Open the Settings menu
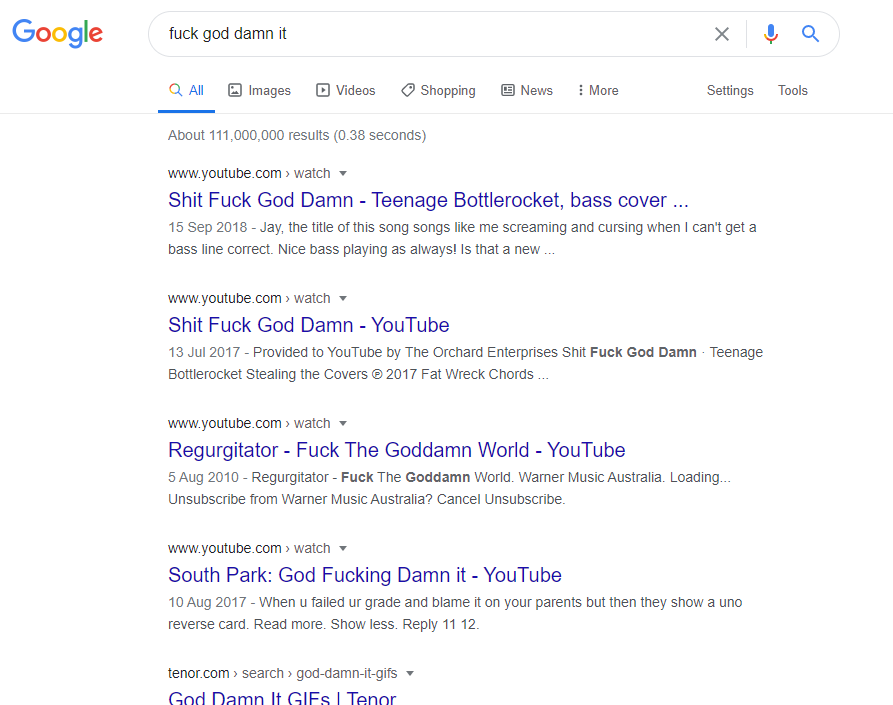The width and height of the screenshot is (893, 705). pos(730,90)
